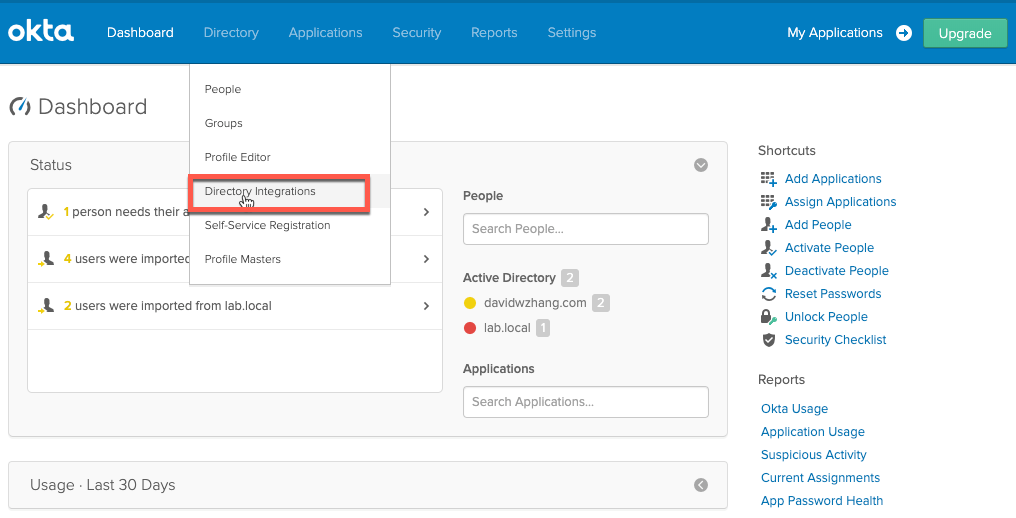This screenshot has width=1016, height=518.
Task: Select Directory Integrations from the menu
Action: coord(260,191)
